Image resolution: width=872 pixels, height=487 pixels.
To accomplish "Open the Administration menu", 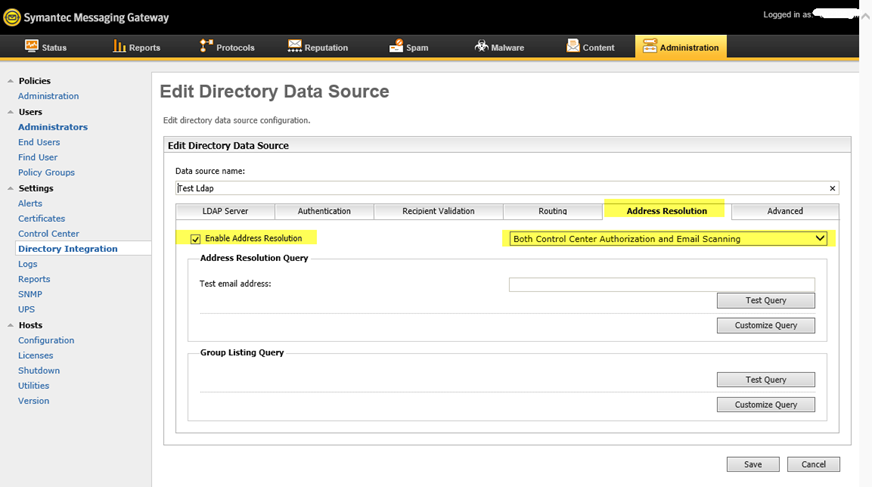I will coord(681,47).
